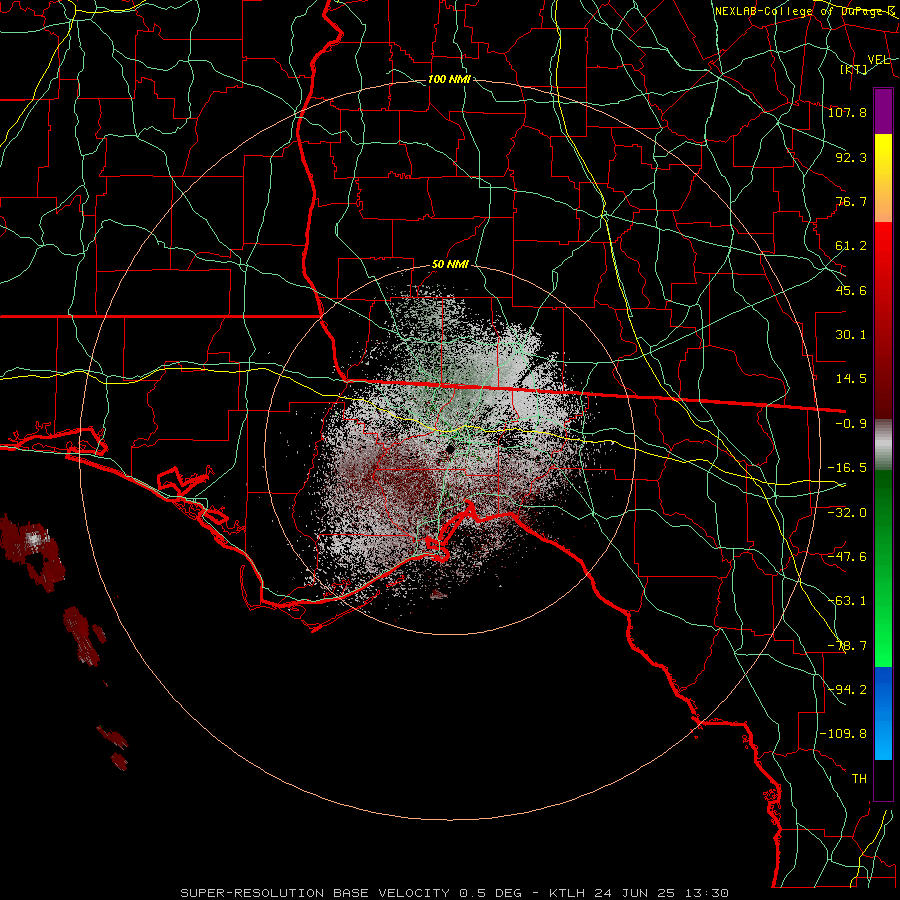Click the -109.8 velocity scale value
This screenshot has width=900, height=900.
[x=843, y=734]
